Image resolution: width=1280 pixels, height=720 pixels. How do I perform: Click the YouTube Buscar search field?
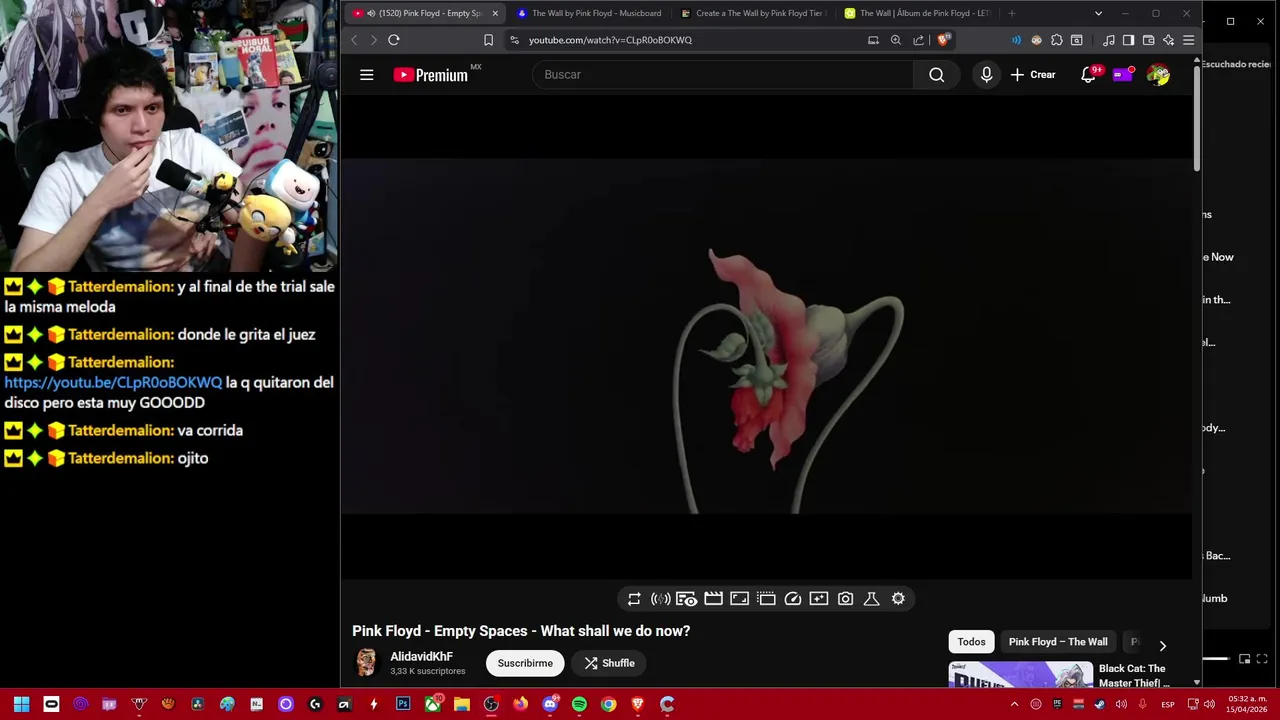[723, 75]
